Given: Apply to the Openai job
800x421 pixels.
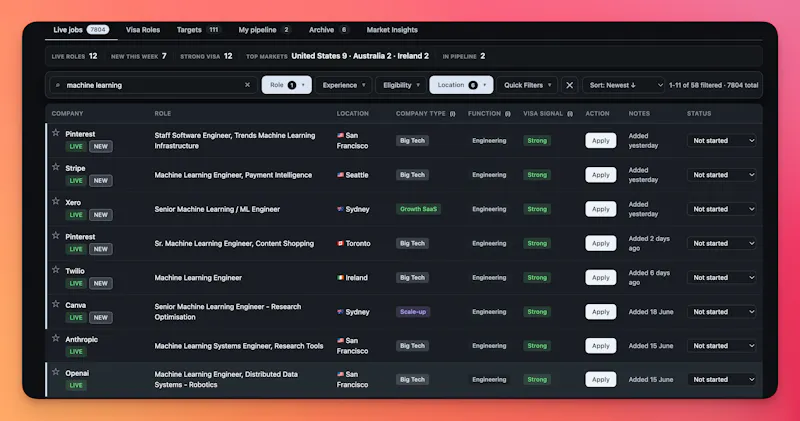Looking at the screenshot, I should (x=601, y=379).
